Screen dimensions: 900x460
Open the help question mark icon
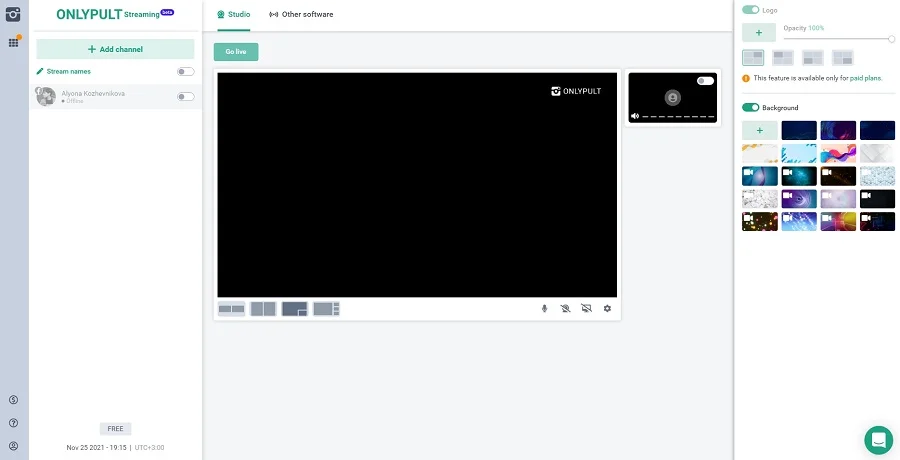pos(14,423)
